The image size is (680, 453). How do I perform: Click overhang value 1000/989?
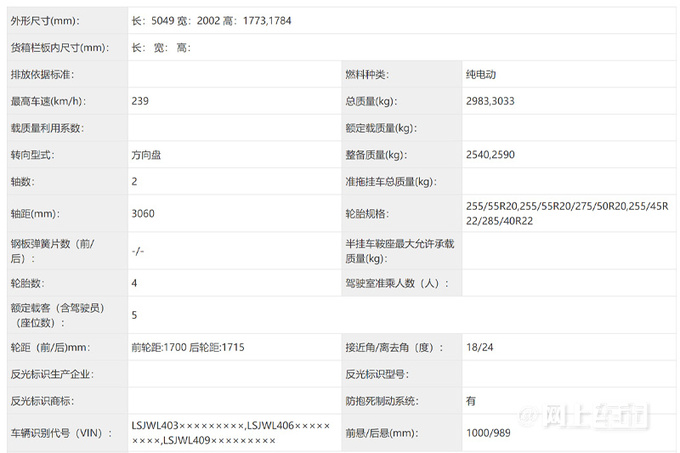pos(488,433)
